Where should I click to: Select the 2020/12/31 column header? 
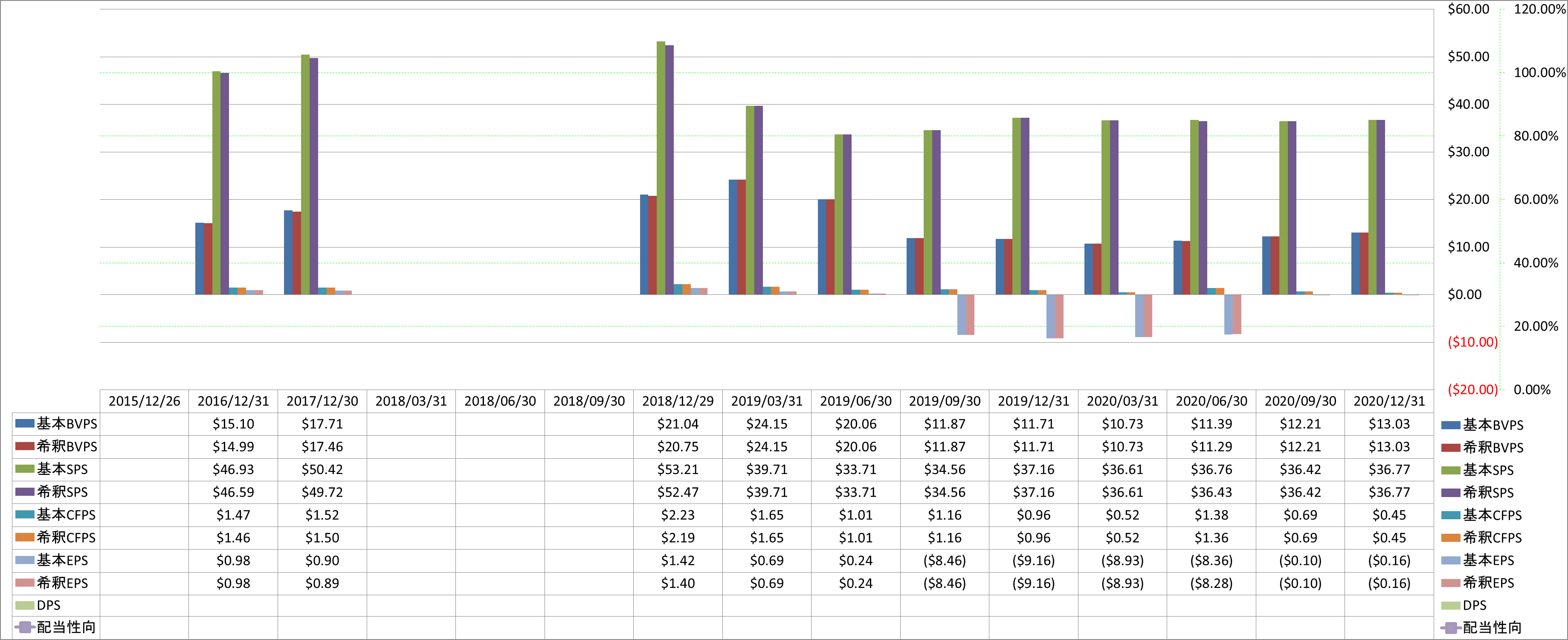tap(1389, 401)
